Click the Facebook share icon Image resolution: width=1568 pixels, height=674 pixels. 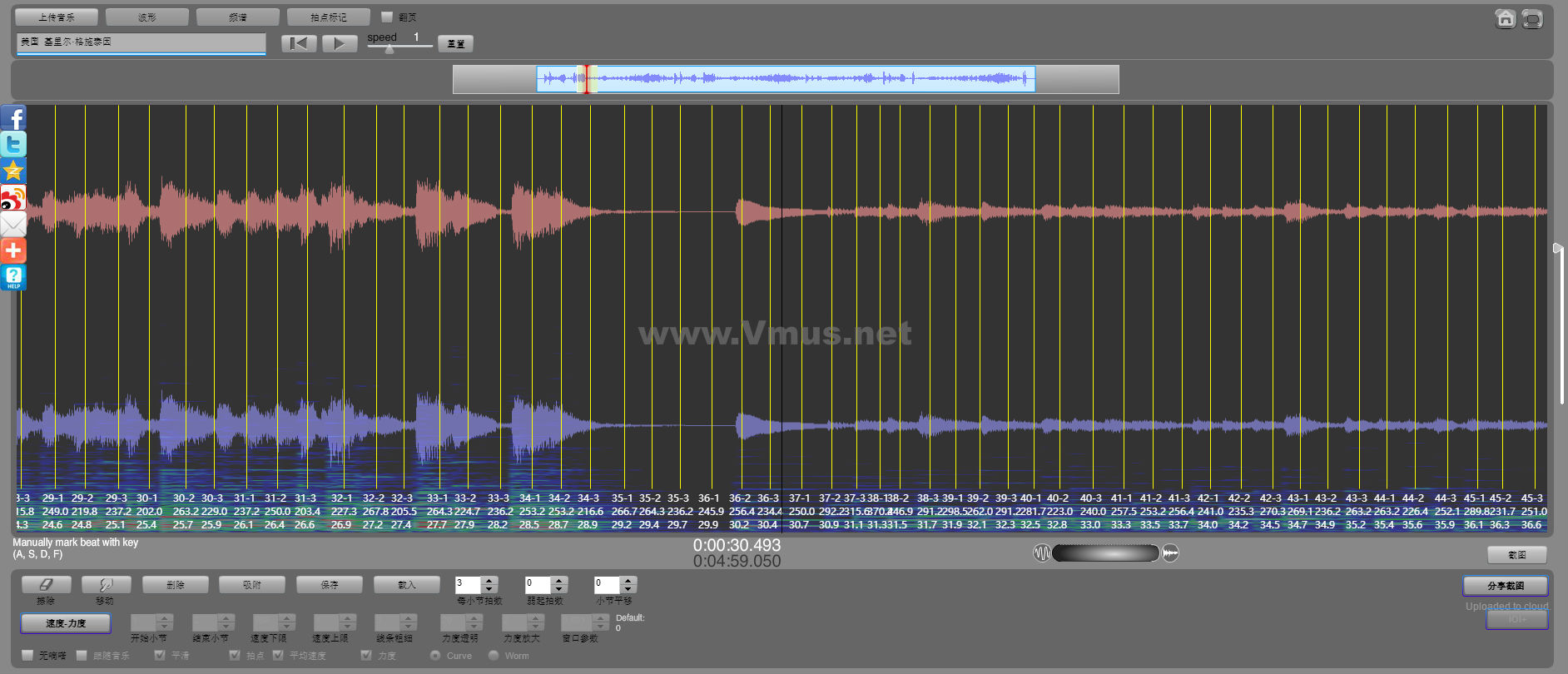14,117
